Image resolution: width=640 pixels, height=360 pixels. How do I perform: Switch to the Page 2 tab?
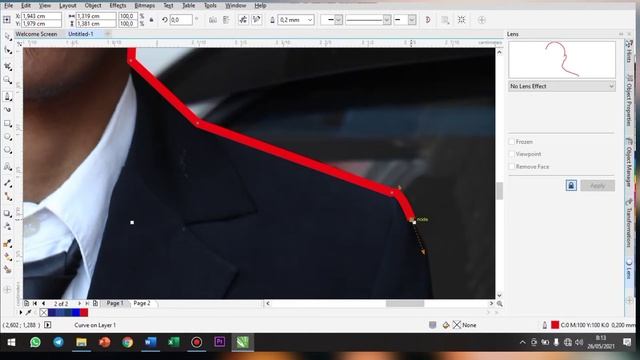[x=142, y=303]
